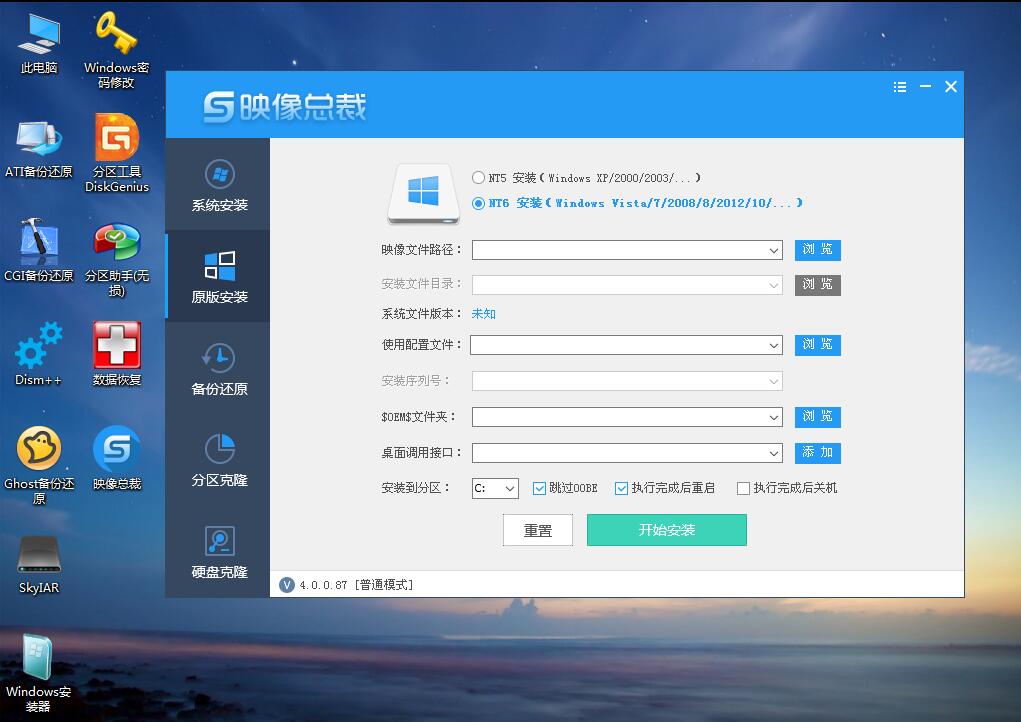
Task: Uncheck 执行完成后重启
Action: [x=622, y=488]
